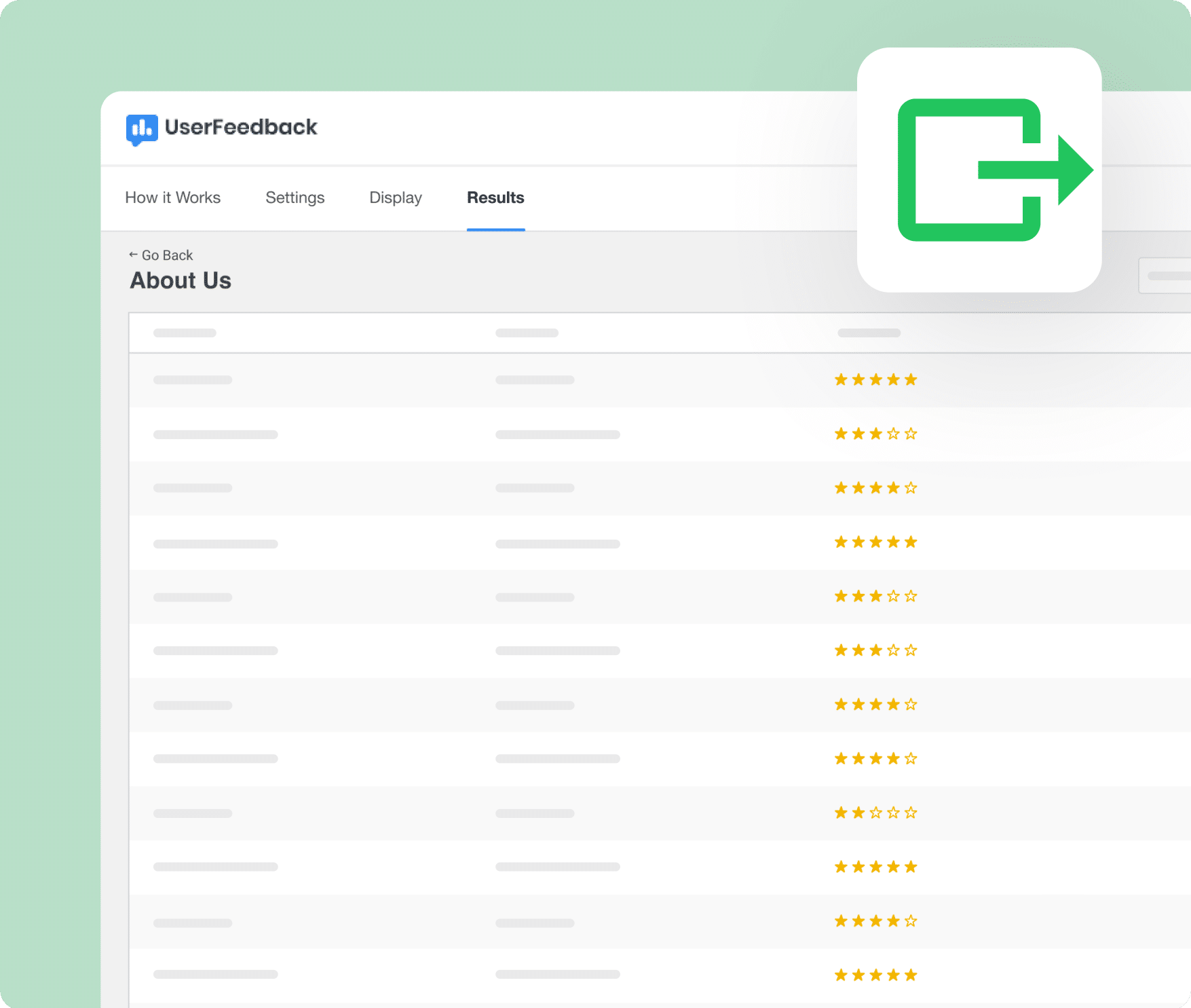Toggle the last star of the seventh row rating
The width and height of the screenshot is (1191, 1008).
[910, 704]
